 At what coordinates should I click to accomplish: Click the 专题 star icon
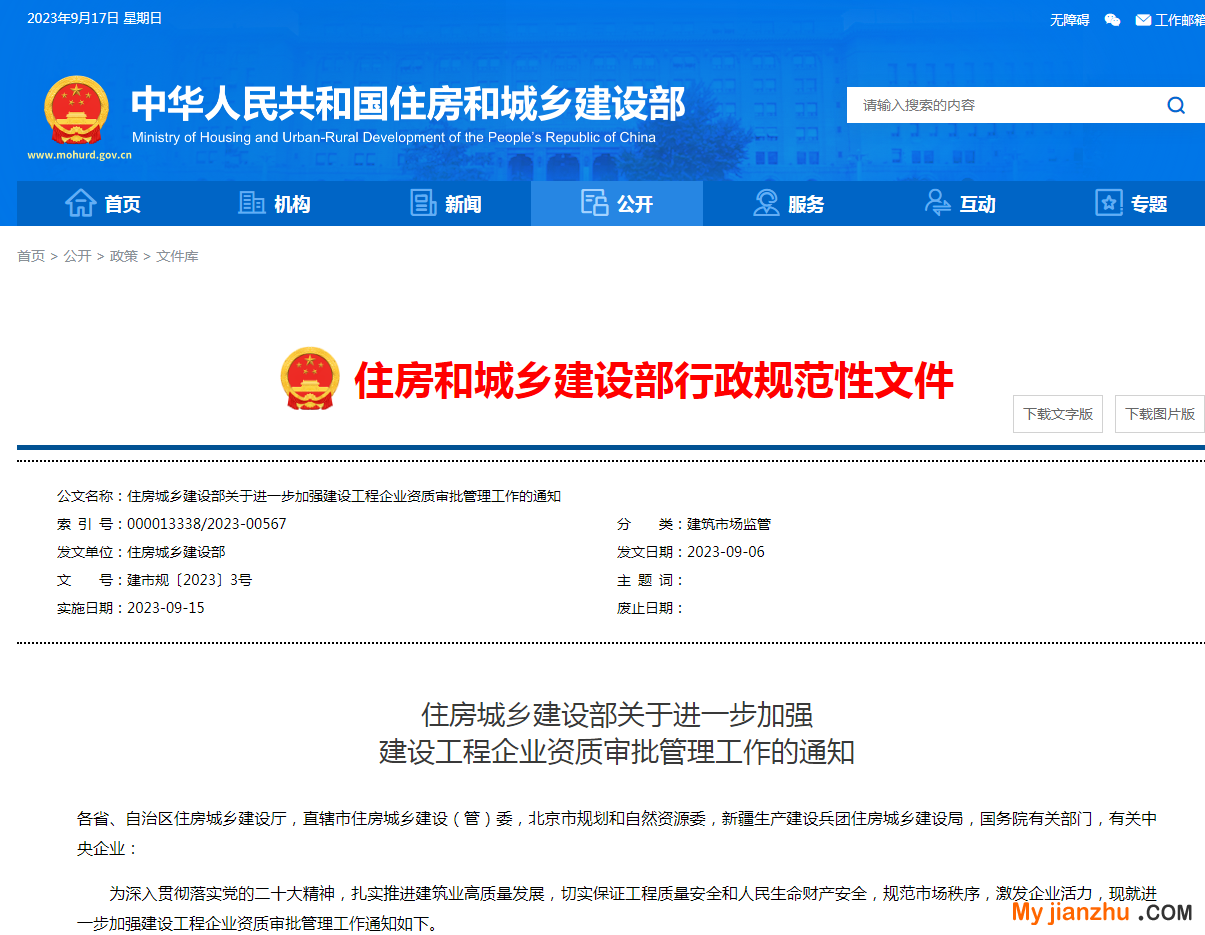(1109, 203)
